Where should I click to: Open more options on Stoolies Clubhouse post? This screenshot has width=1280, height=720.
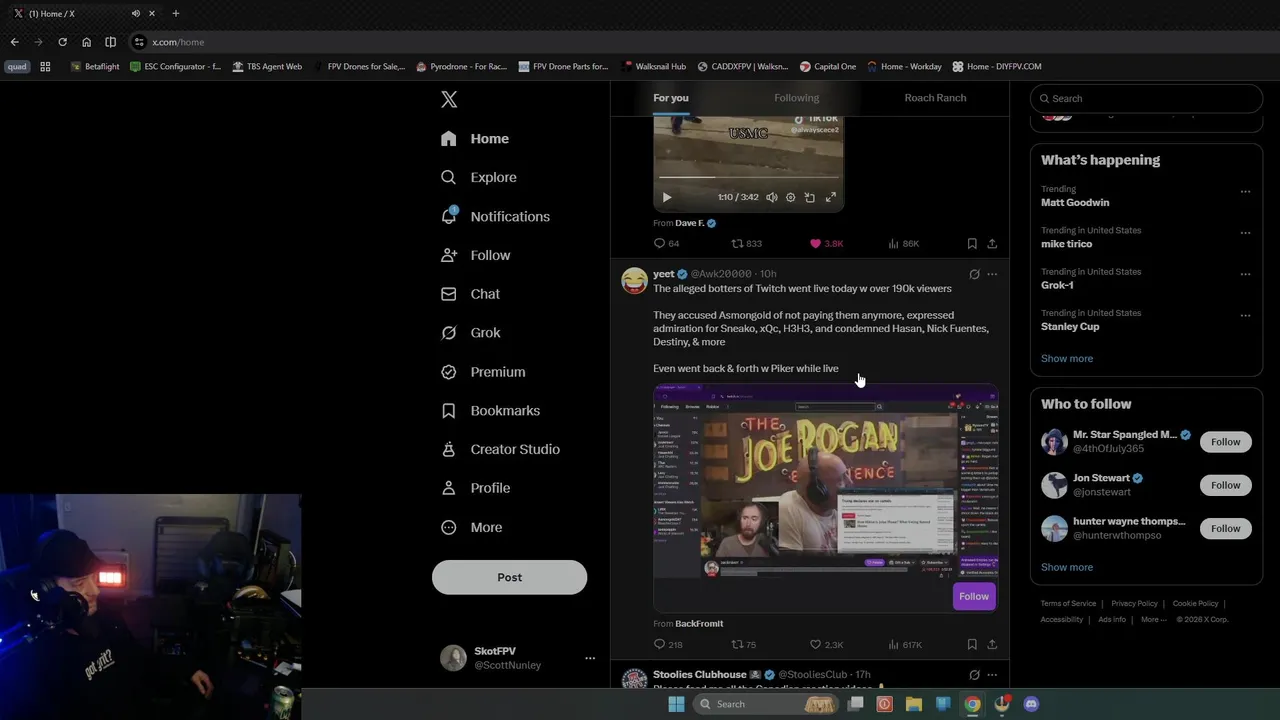coord(992,675)
